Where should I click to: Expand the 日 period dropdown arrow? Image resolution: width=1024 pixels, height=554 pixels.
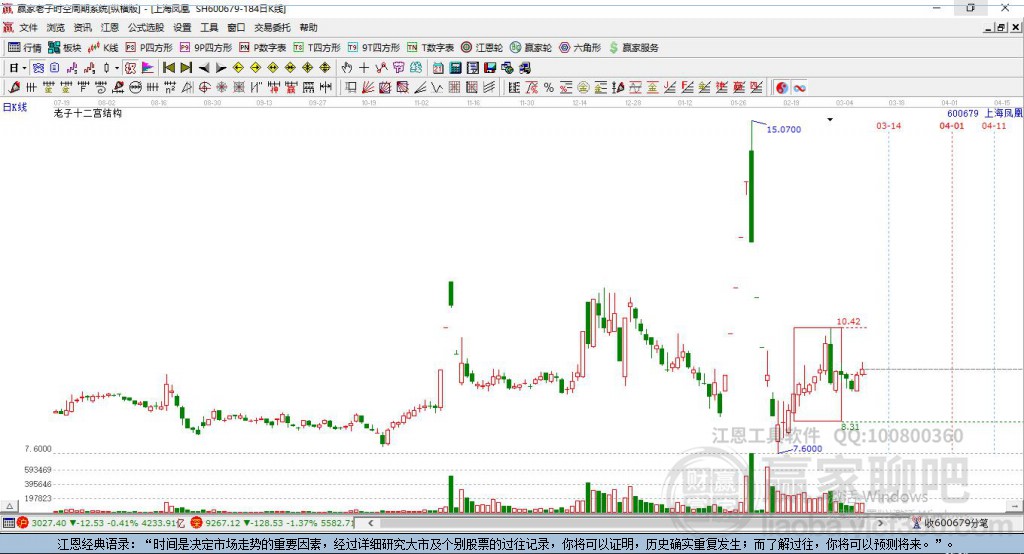coord(25,68)
